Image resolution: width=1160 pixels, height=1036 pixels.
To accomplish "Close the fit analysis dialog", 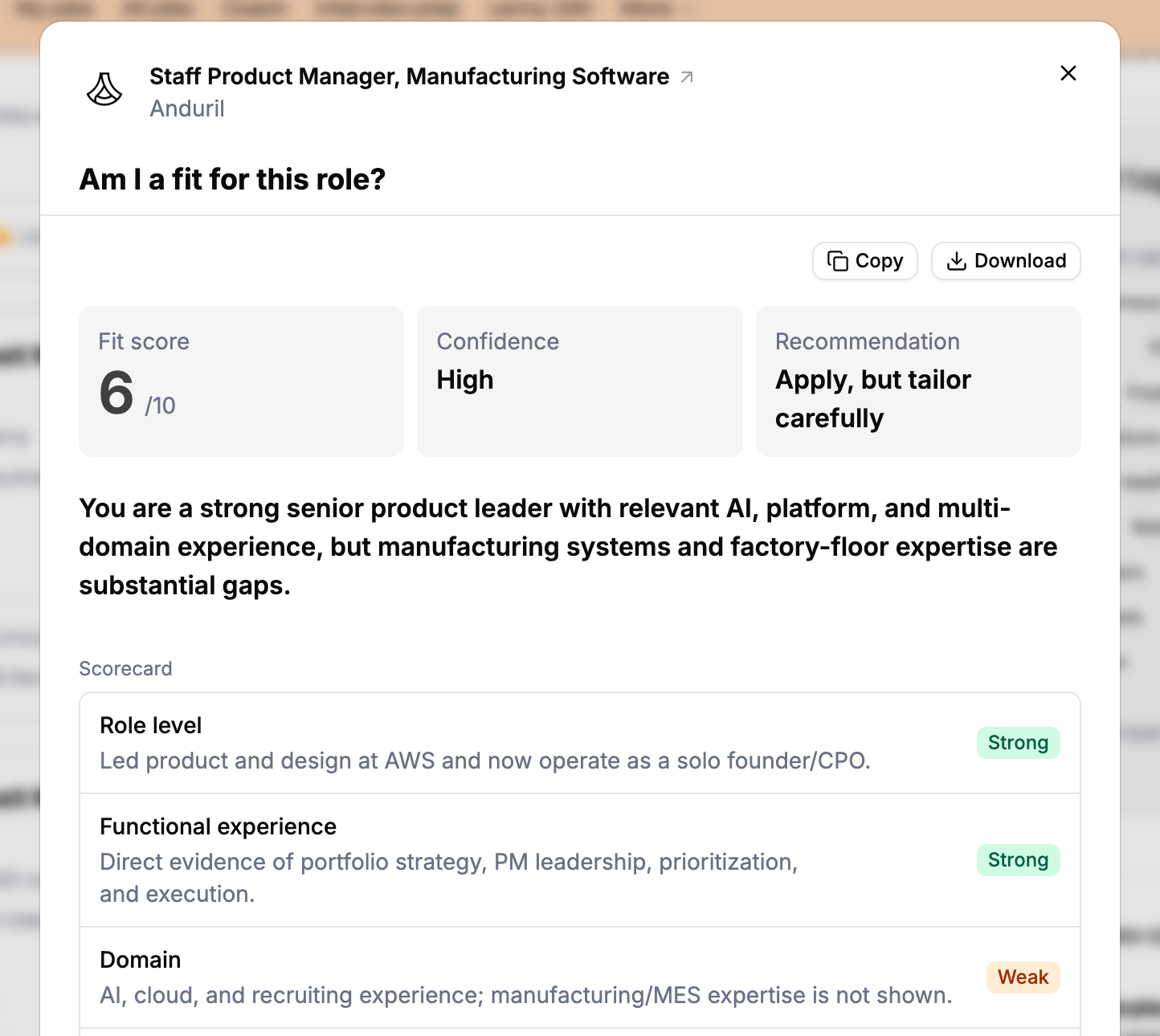I will (1068, 73).
